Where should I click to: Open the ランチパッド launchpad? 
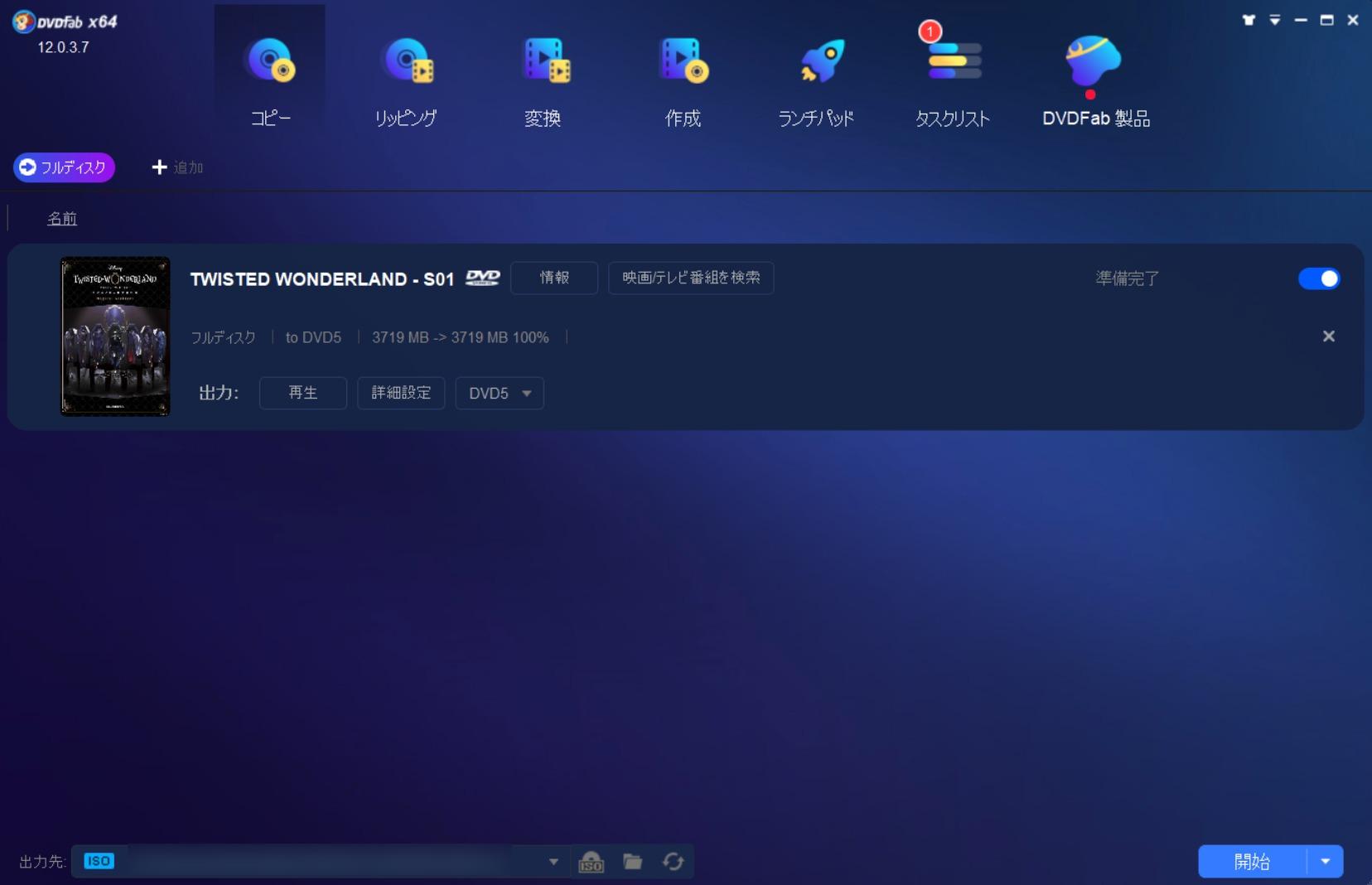817,81
